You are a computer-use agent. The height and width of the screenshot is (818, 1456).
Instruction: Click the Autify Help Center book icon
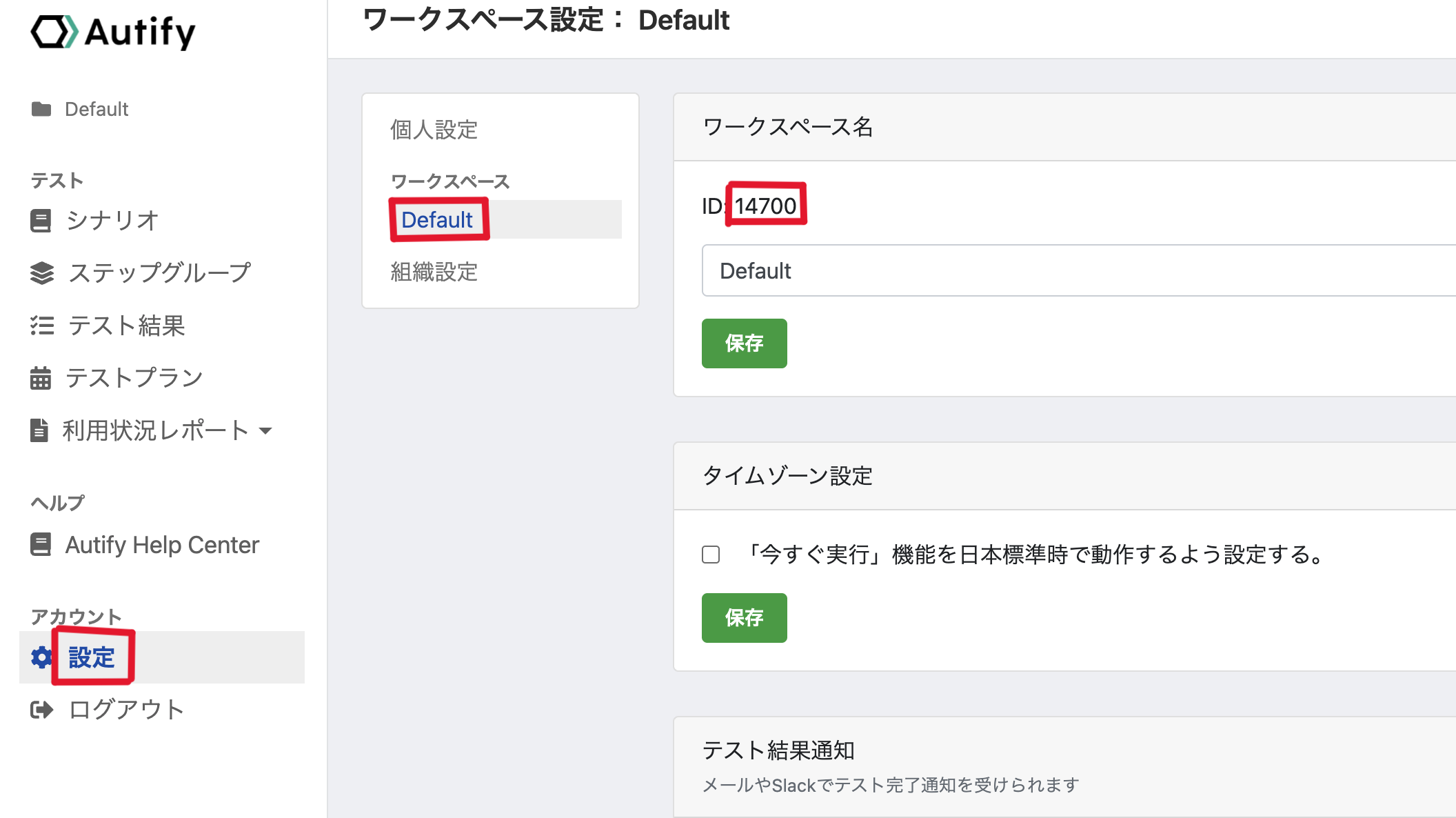(41, 545)
